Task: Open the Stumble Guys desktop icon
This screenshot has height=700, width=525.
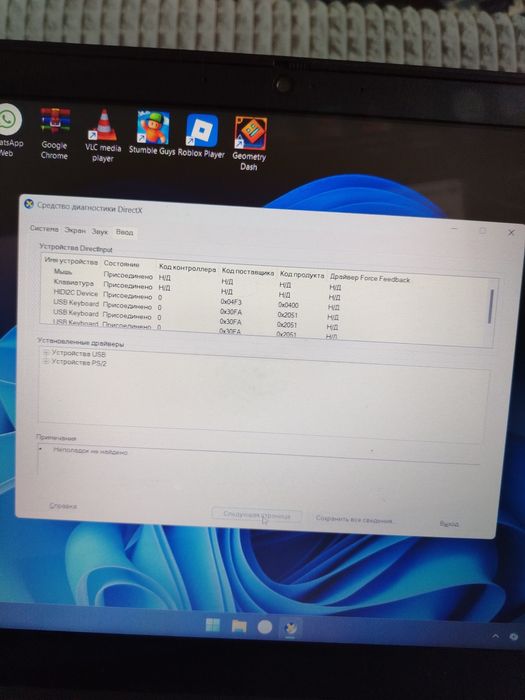Action: coord(152,133)
